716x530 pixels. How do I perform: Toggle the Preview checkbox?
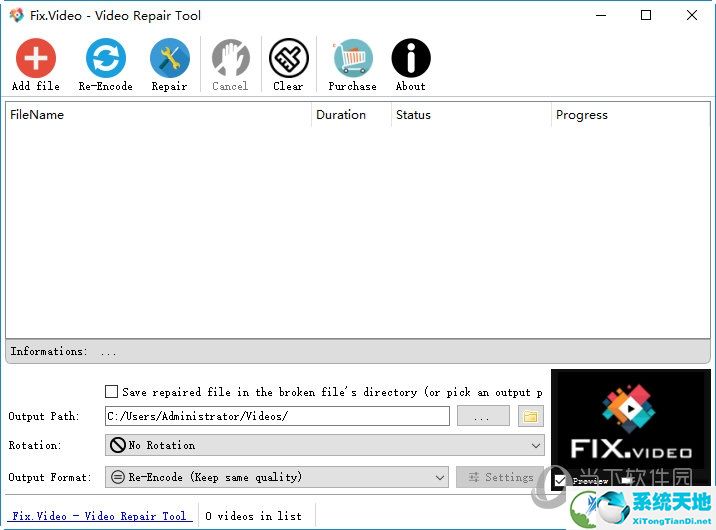(560, 481)
